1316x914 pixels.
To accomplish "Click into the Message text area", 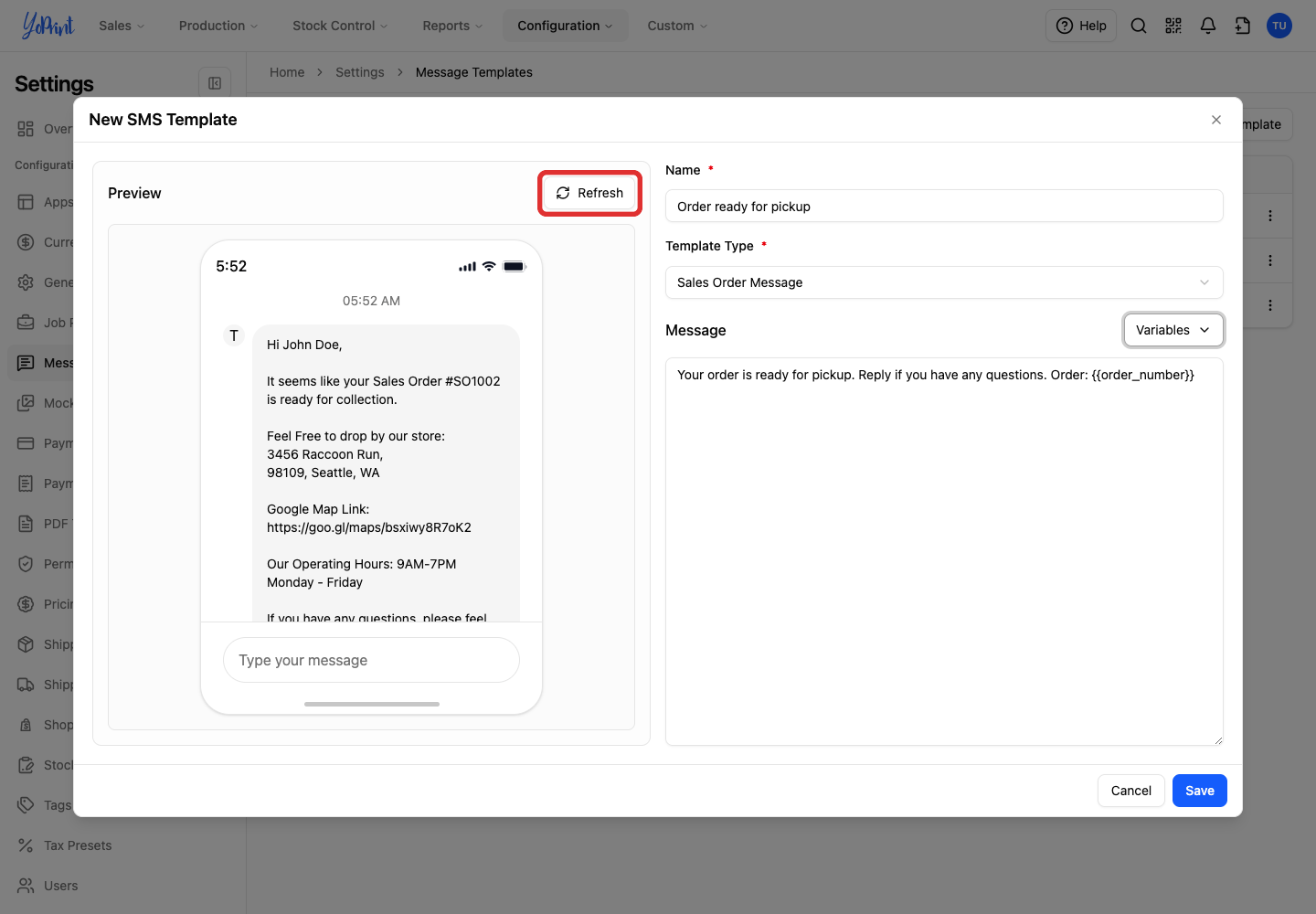I will tap(944, 551).
